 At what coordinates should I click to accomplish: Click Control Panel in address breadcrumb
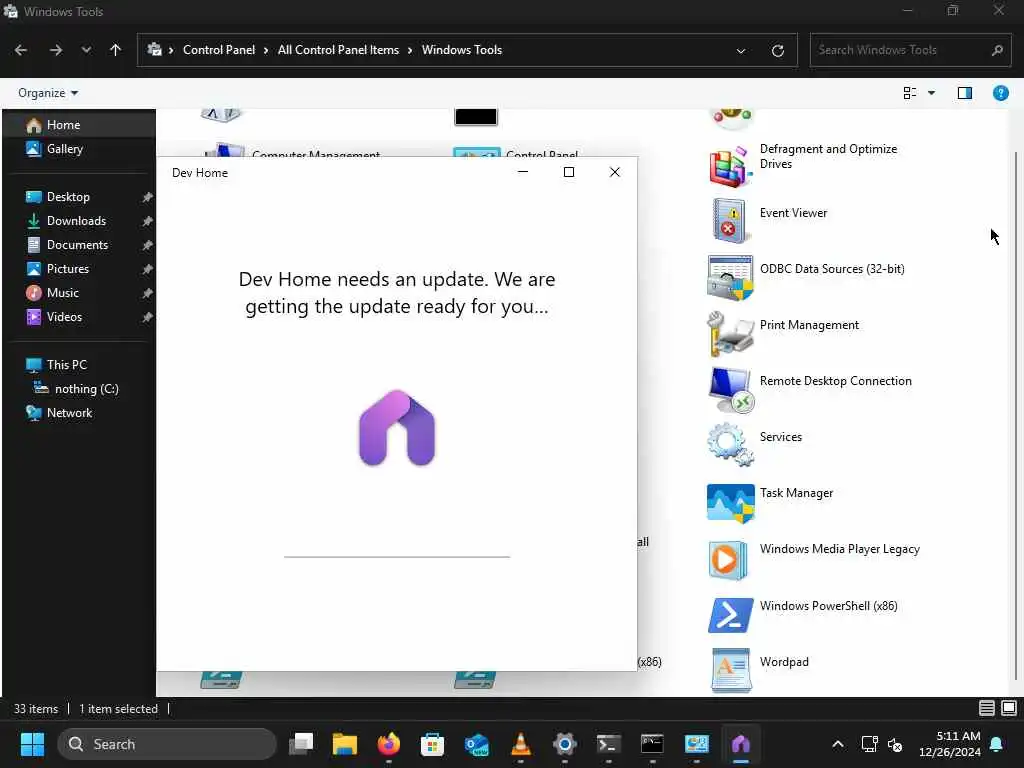pyautogui.click(x=219, y=50)
